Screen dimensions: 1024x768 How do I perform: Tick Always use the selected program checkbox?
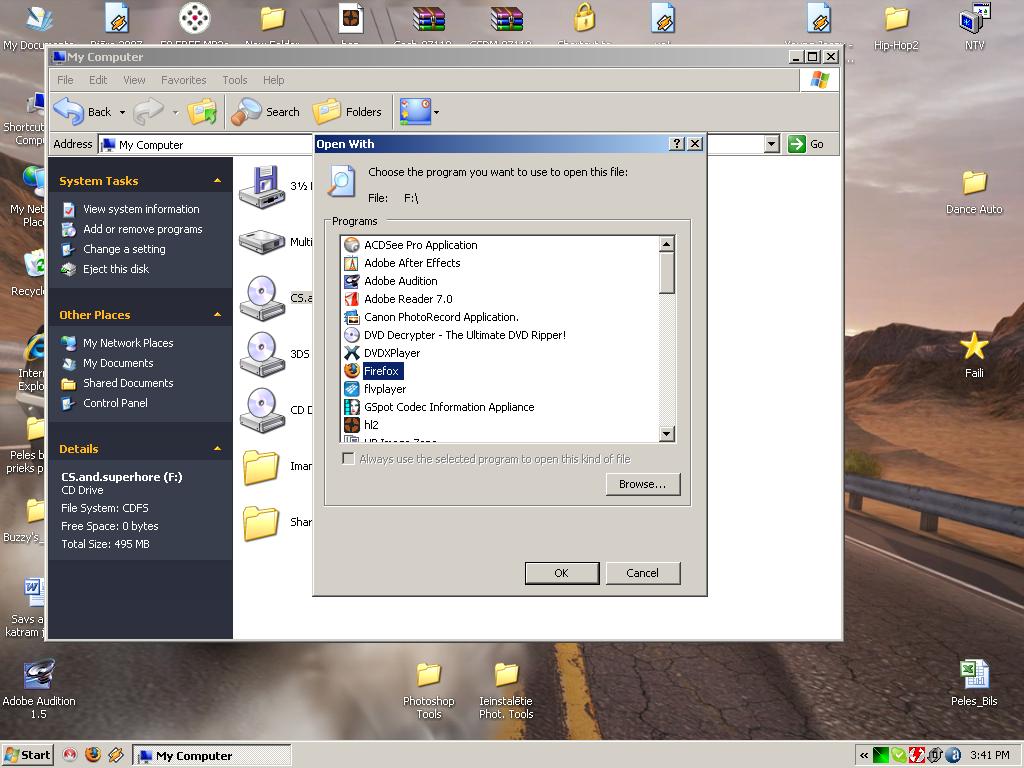click(349, 459)
